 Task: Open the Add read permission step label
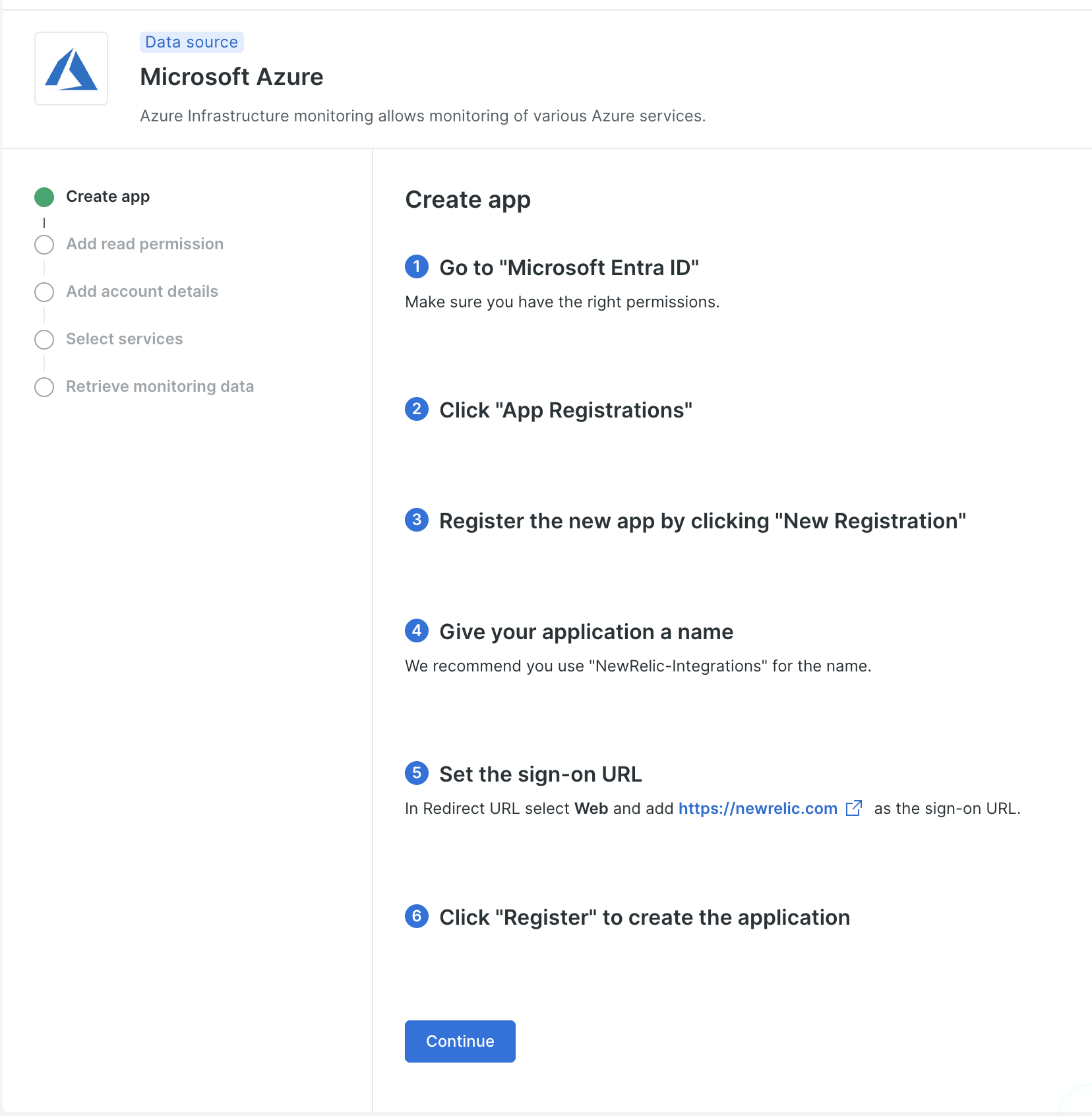(144, 244)
